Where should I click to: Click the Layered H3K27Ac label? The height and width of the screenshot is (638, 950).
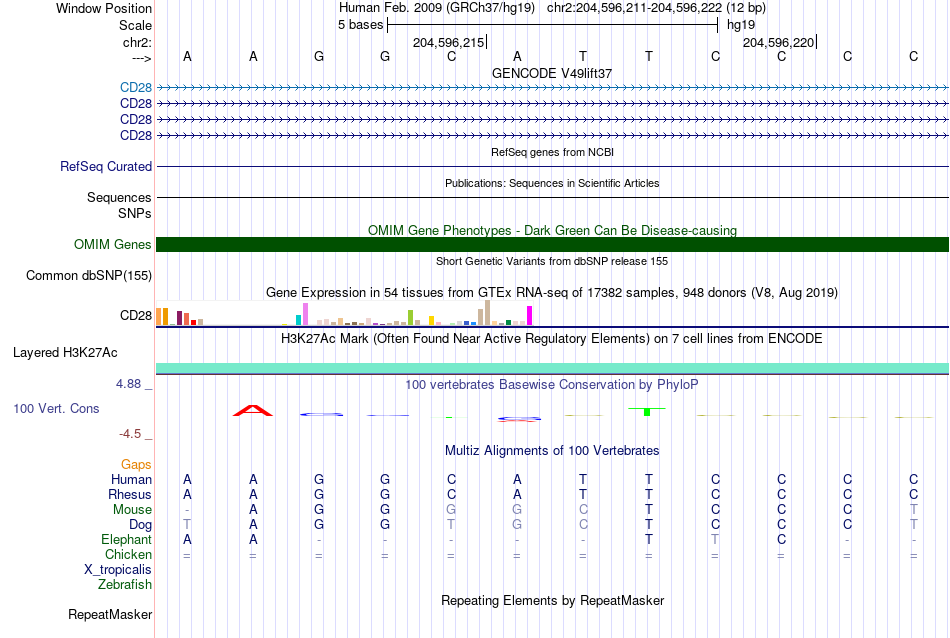click(65, 353)
